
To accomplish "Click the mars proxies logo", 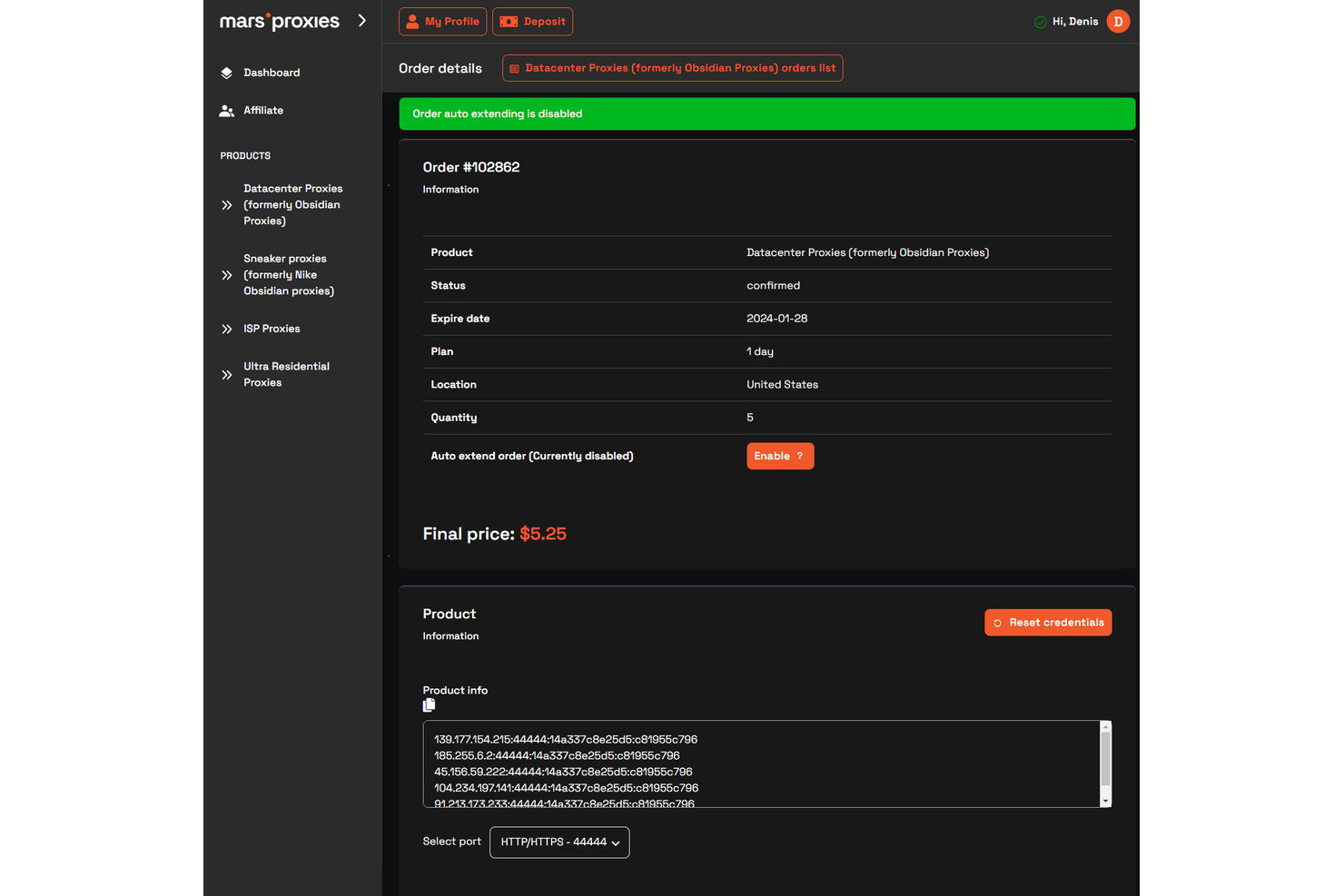I will [x=280, y=21].
